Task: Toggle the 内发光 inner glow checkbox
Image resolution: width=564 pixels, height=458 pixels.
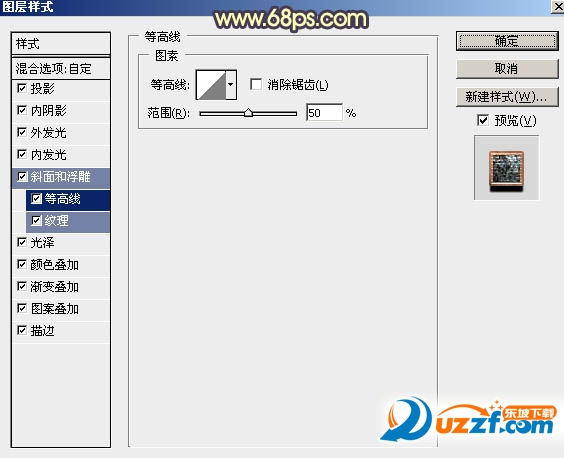Action: (22, 154)
